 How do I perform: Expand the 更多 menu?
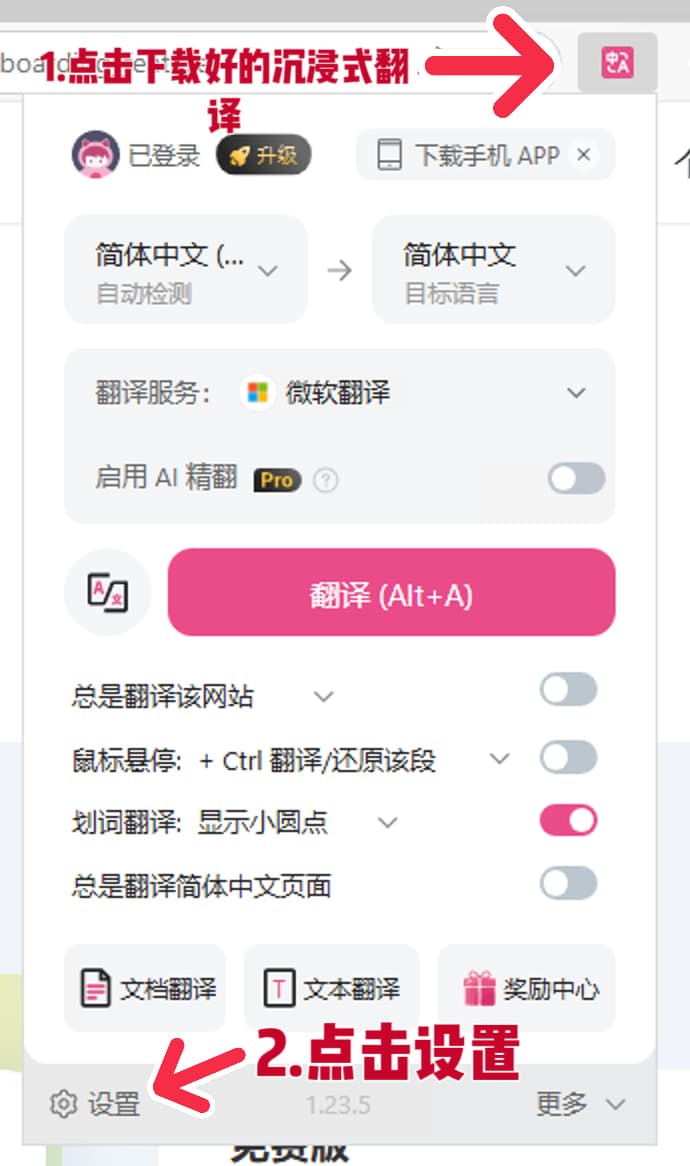click(x=580, y=1104)
